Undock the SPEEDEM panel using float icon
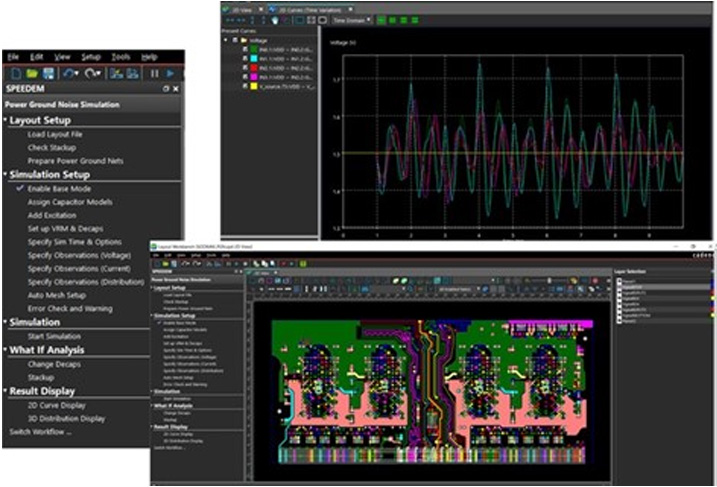 (x=166, y=89)
